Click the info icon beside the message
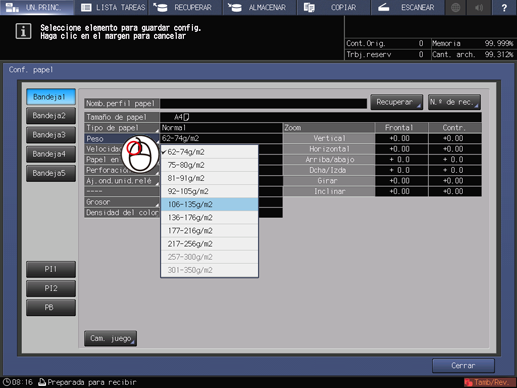The image size is (517, 388). coord(23,31)
